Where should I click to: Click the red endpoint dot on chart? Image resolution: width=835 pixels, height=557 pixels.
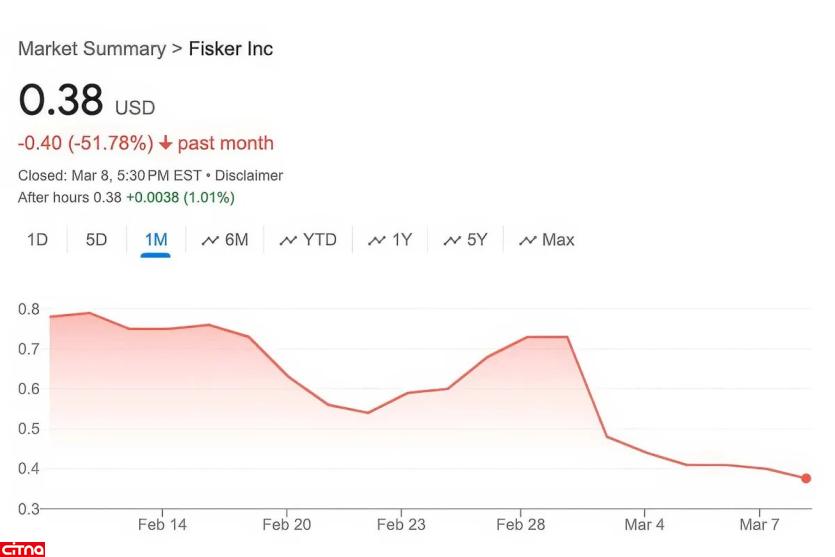[806, 478]
